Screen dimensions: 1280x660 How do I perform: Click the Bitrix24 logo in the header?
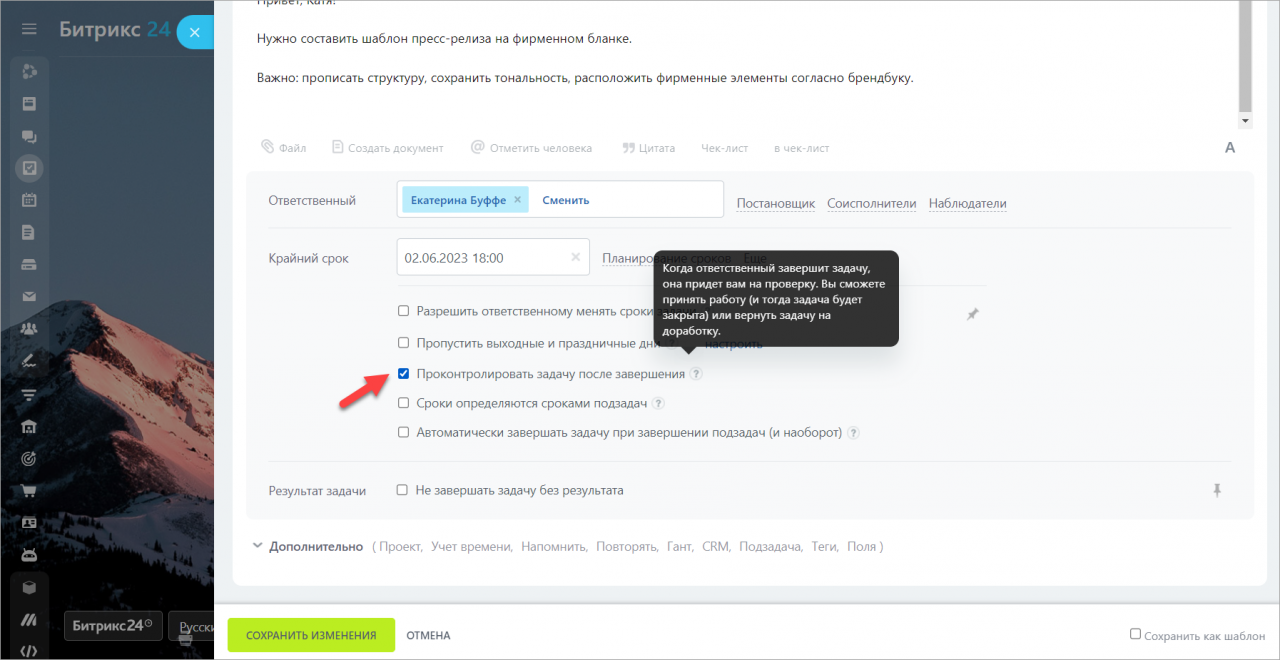click(x=114, y=30)
